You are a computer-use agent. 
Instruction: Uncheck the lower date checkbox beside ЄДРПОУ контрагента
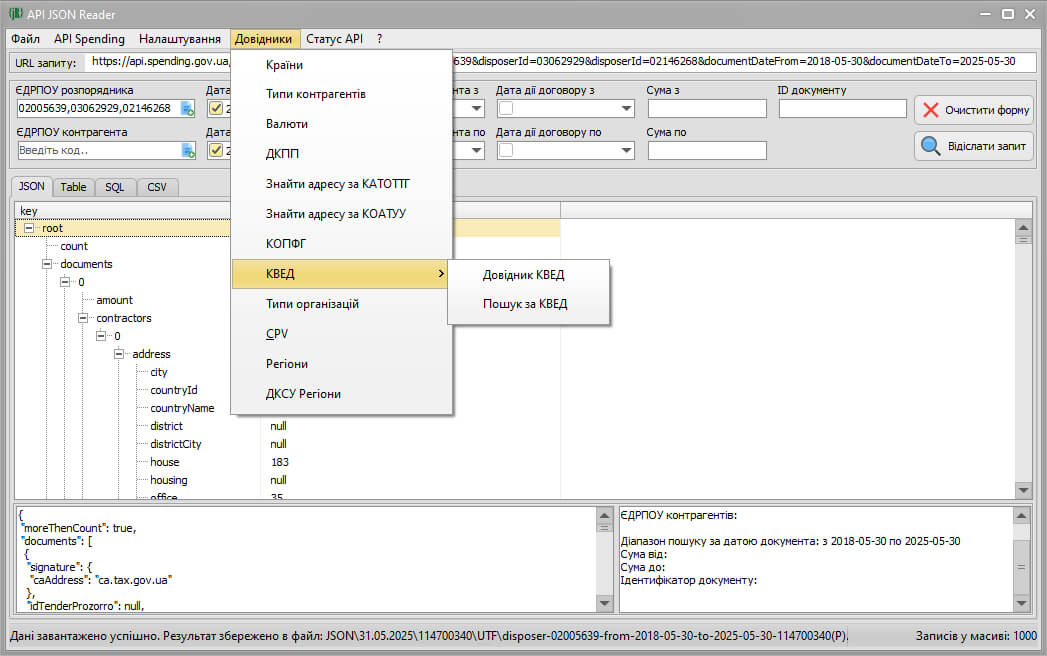coord(215,150)
